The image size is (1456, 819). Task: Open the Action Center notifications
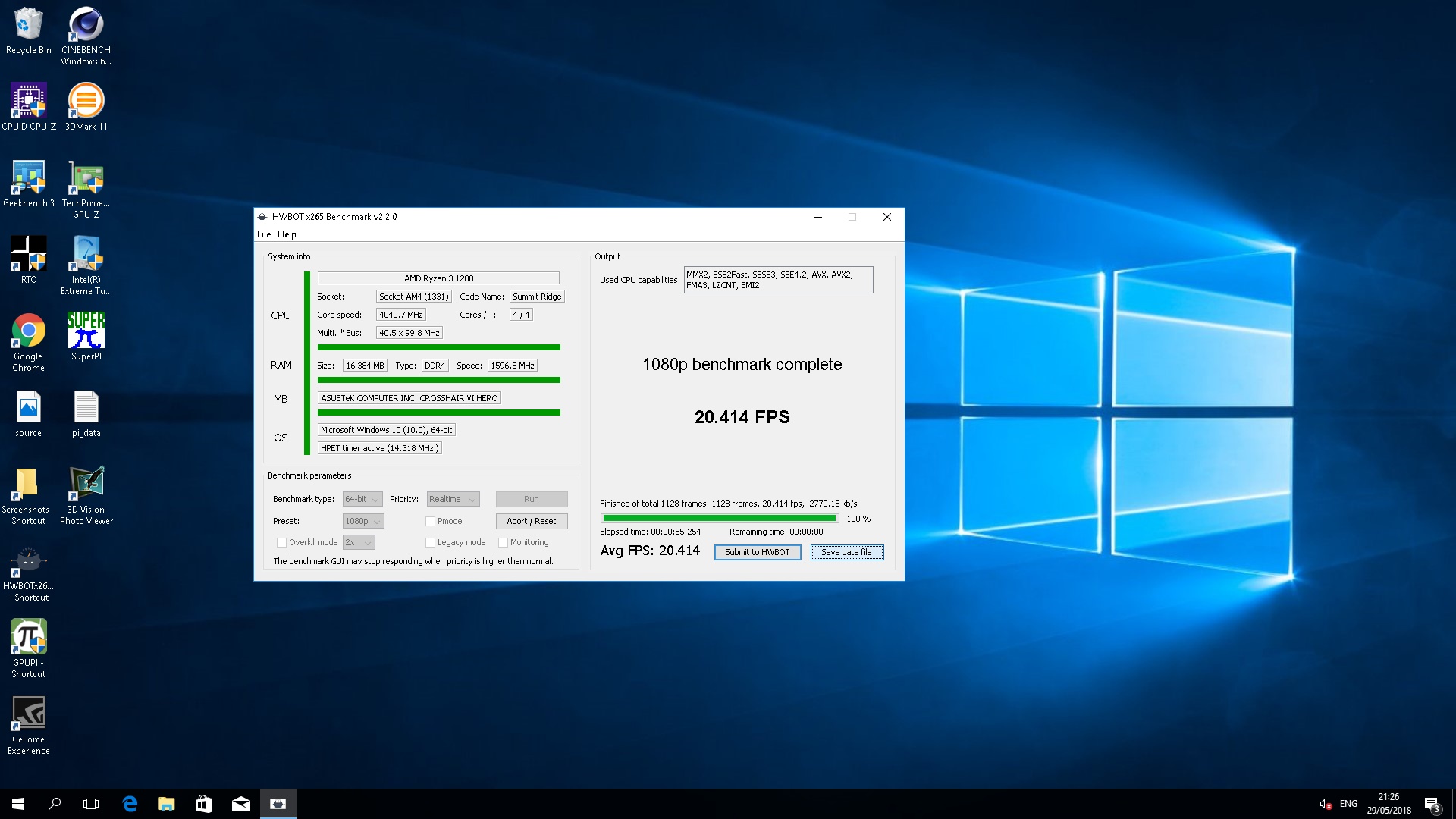(x=1432, y=804)
